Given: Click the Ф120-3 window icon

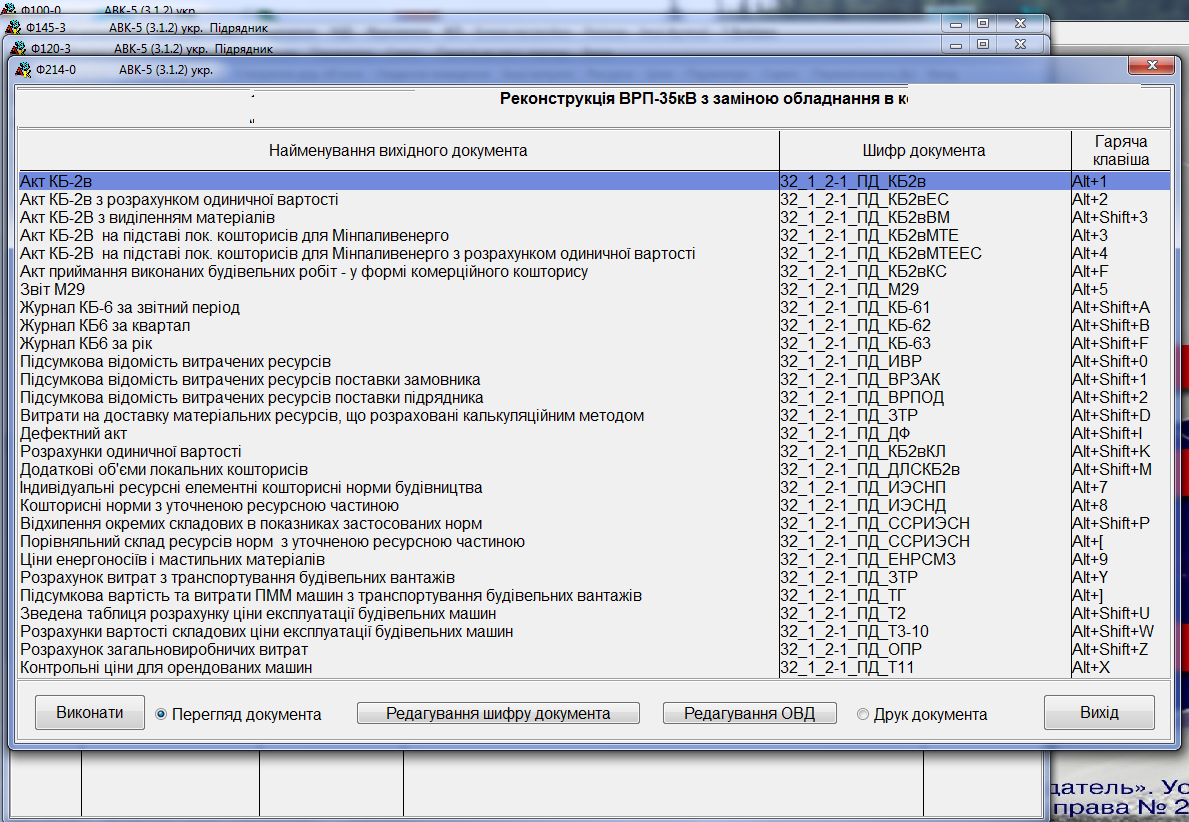Looking at the screenshot, I should tap(17, 48).
